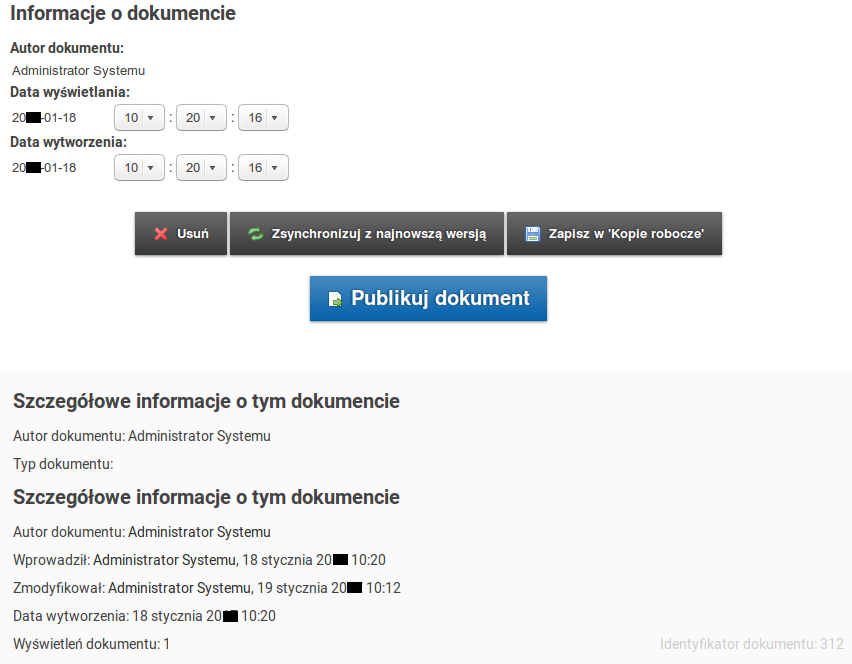852x664 pixels.
Task: Expand the minutes dropdown for Data wytworzenia
Action: 202,168
